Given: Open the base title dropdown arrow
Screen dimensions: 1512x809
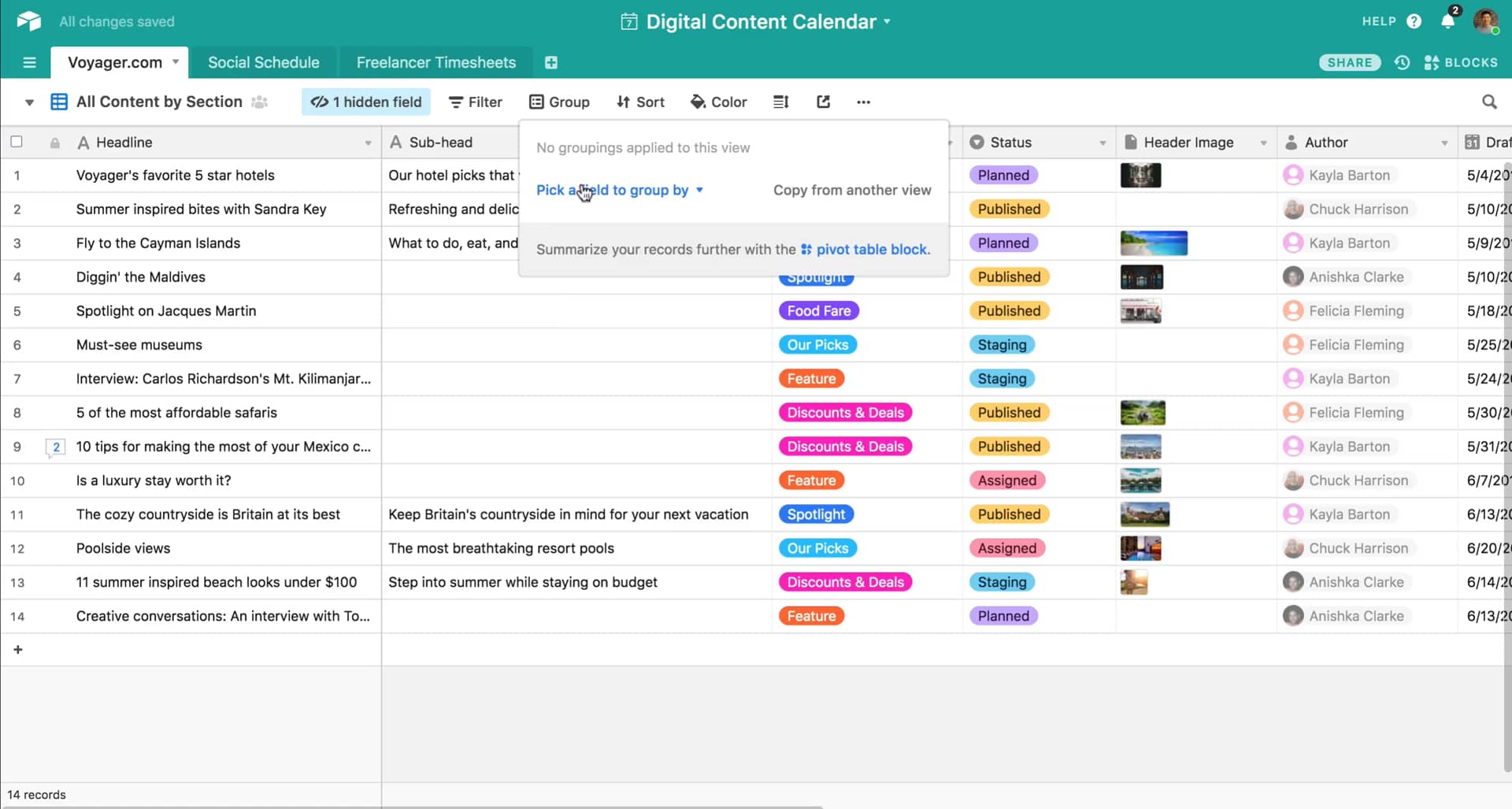Looking at the screenshot, I should point(888,21).
